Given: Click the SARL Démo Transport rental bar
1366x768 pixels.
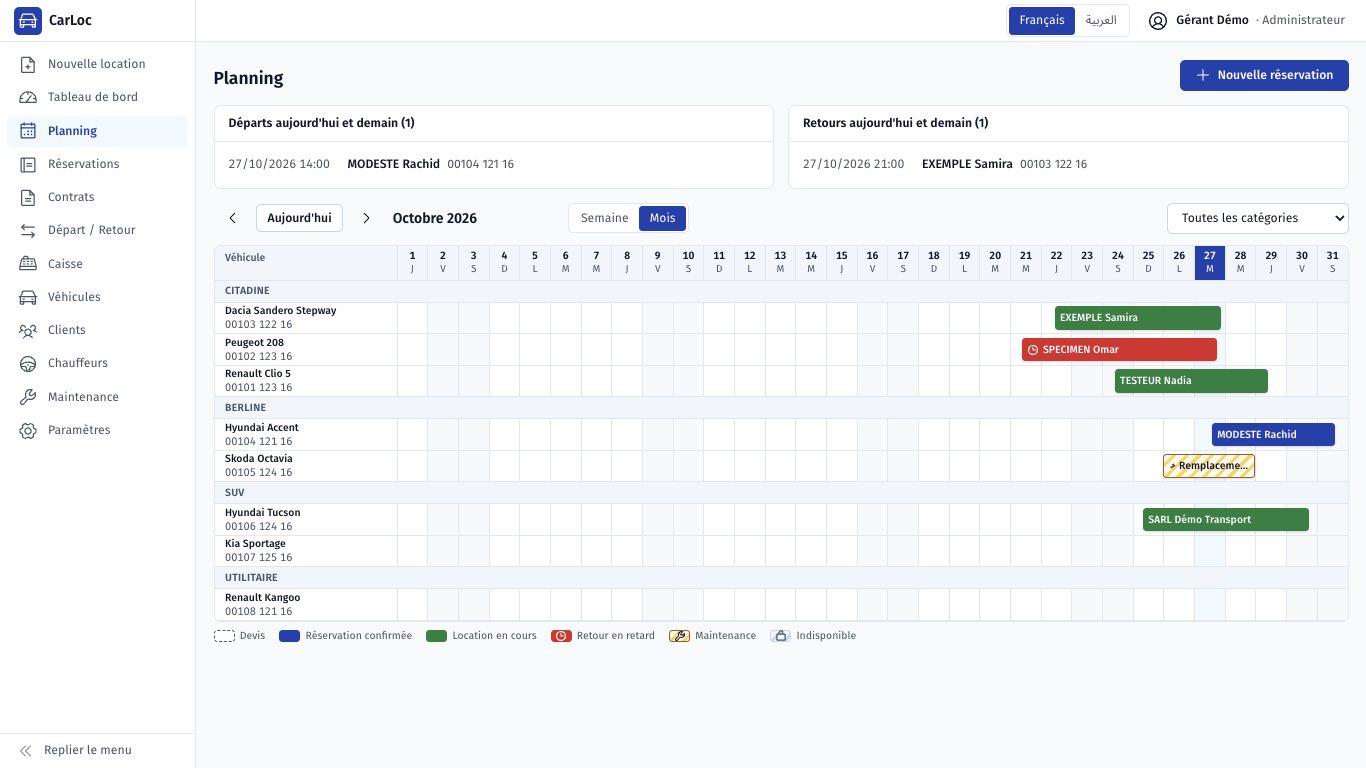Looking at the screenshot, I should (x=1225, y=519).
